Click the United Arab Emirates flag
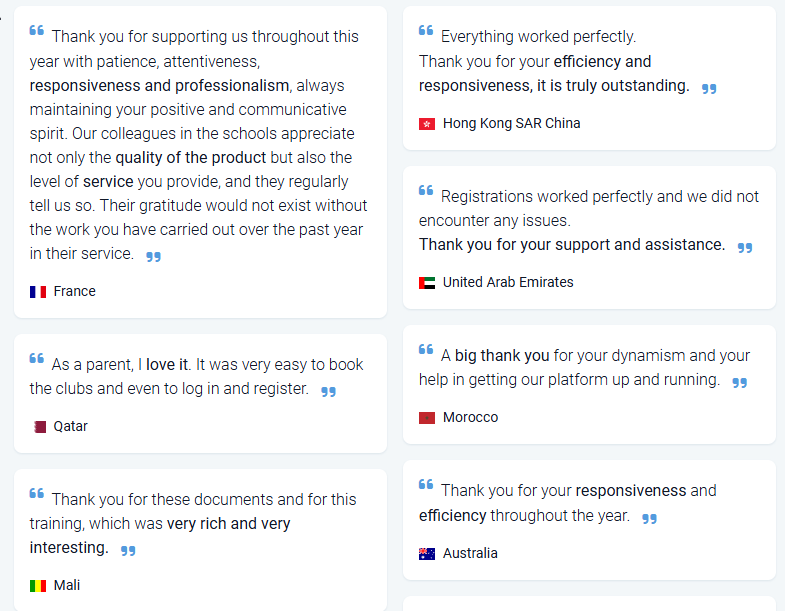785x611 pixels. [x=427, y=283]
